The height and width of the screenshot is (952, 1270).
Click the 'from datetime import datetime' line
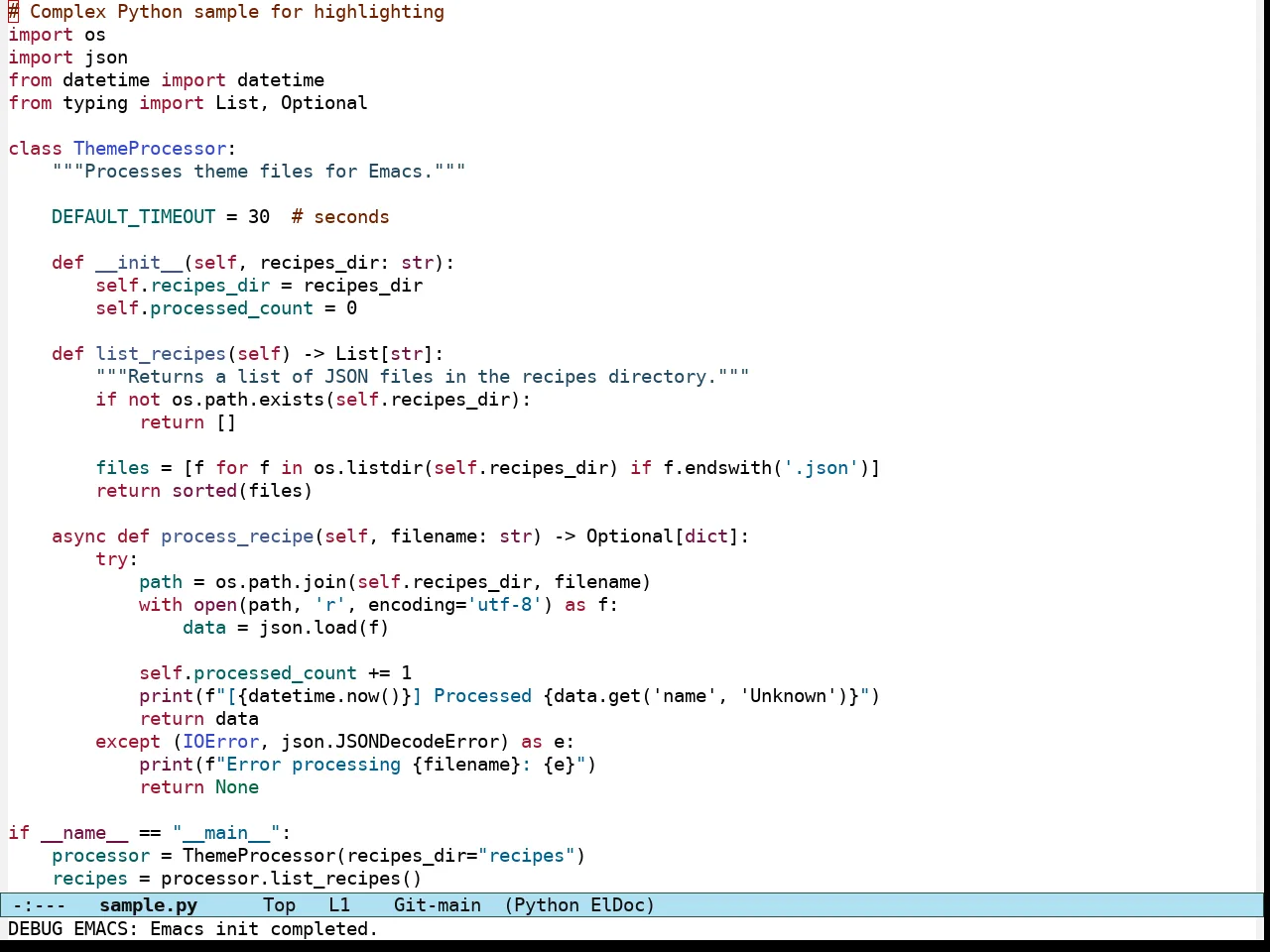(167, 80)
